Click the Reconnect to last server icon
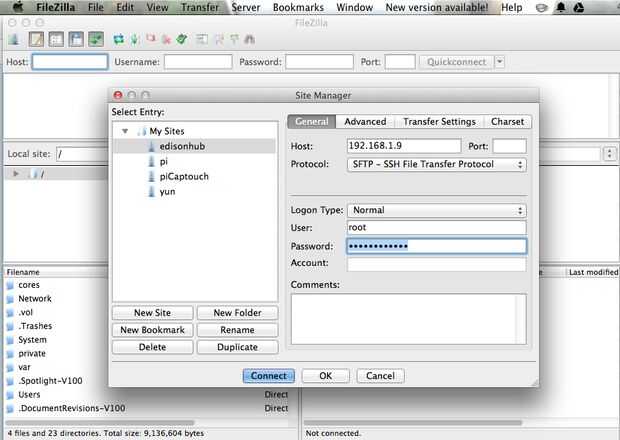Image resolution: width=620 pixels, height=440 pixels. pos(181,39)
